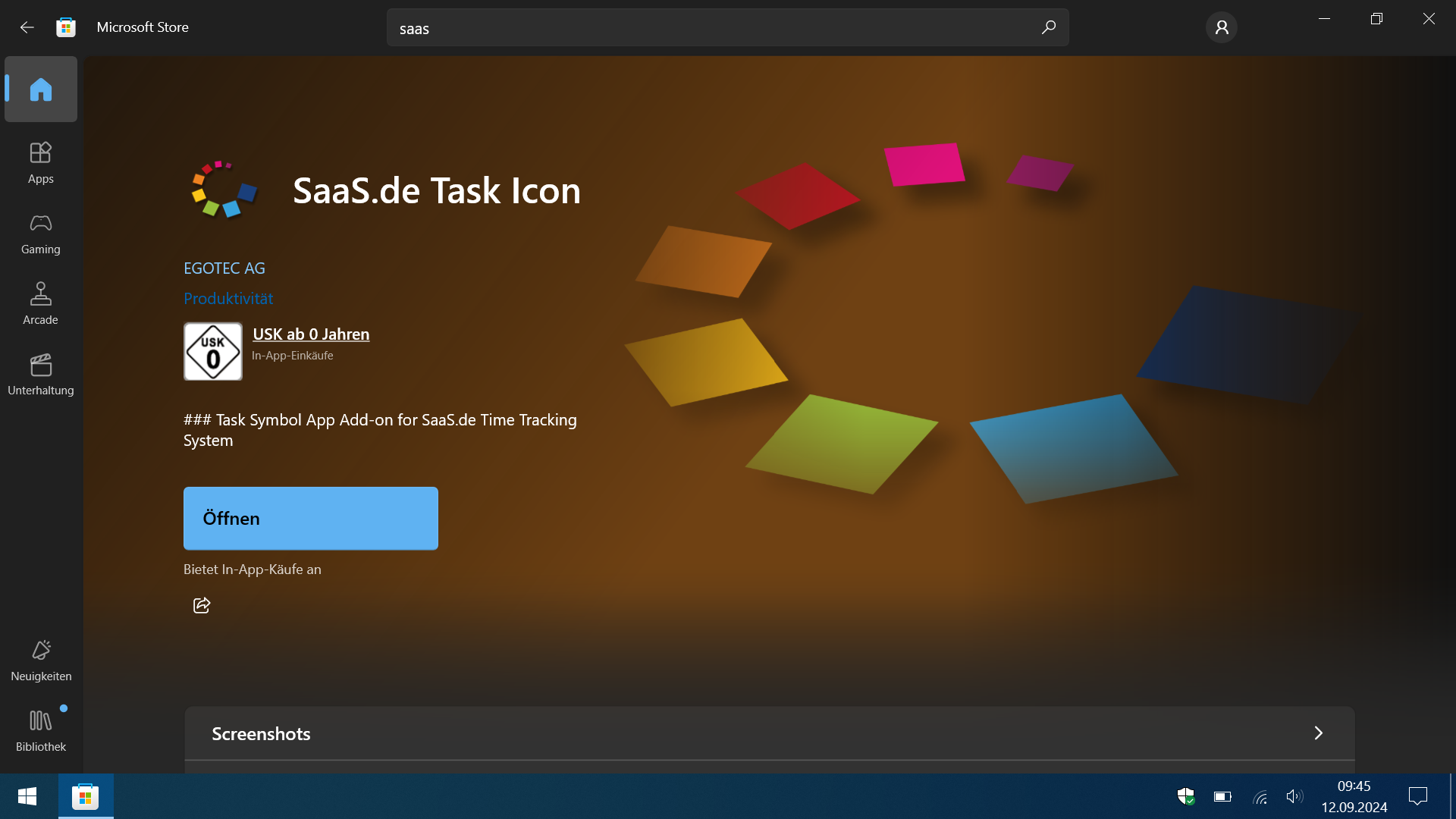Open the EGOTEC AG publisher link
The width and height of the screenshot is (1456, 819).
coord(224,268)
